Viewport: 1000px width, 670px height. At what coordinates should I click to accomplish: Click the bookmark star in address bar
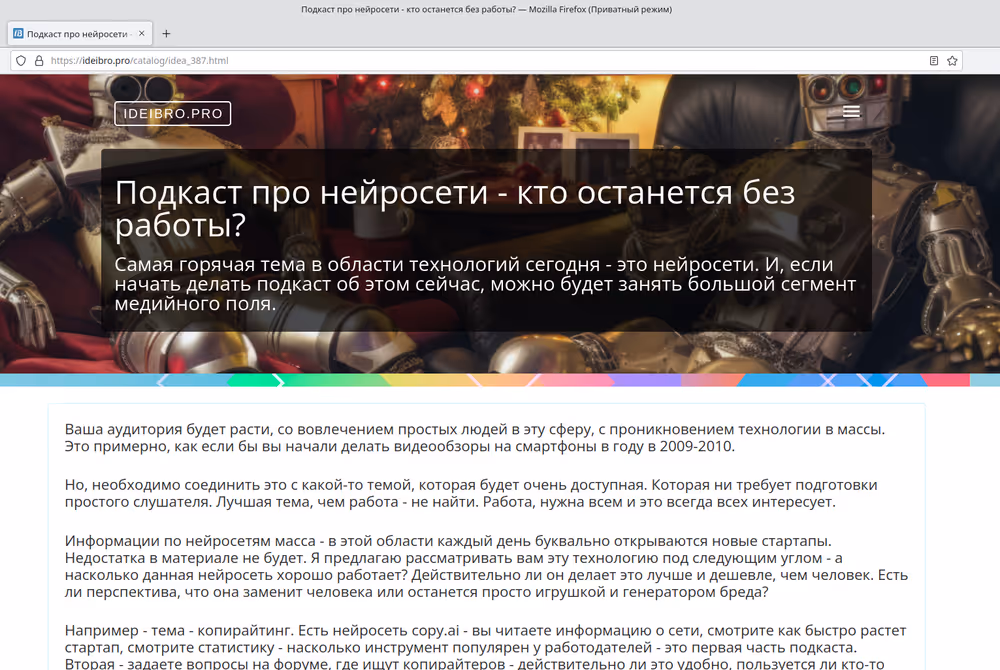(953, 60)
